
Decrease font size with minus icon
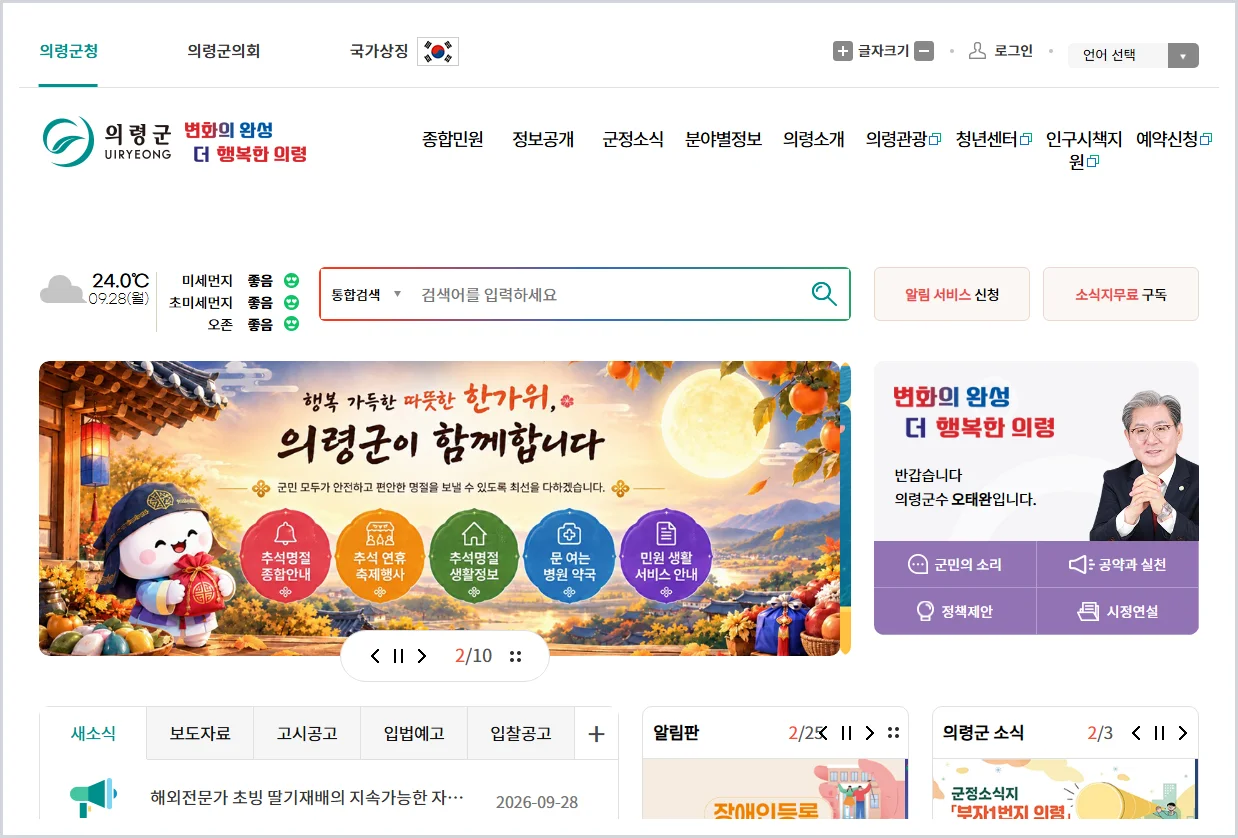point(924,51)
